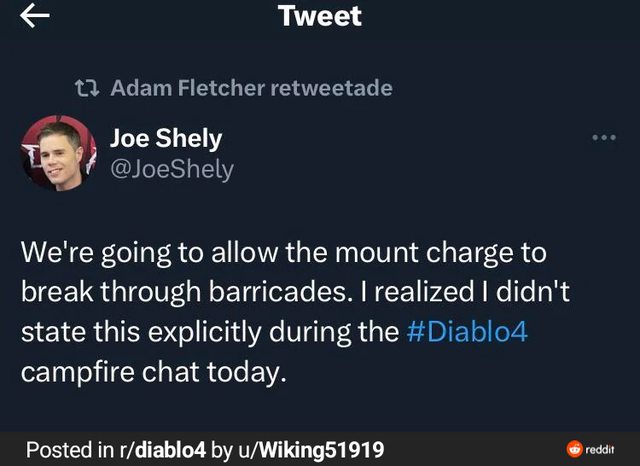
Task: Click the Tweet header title
Action: tap(320, 16)
